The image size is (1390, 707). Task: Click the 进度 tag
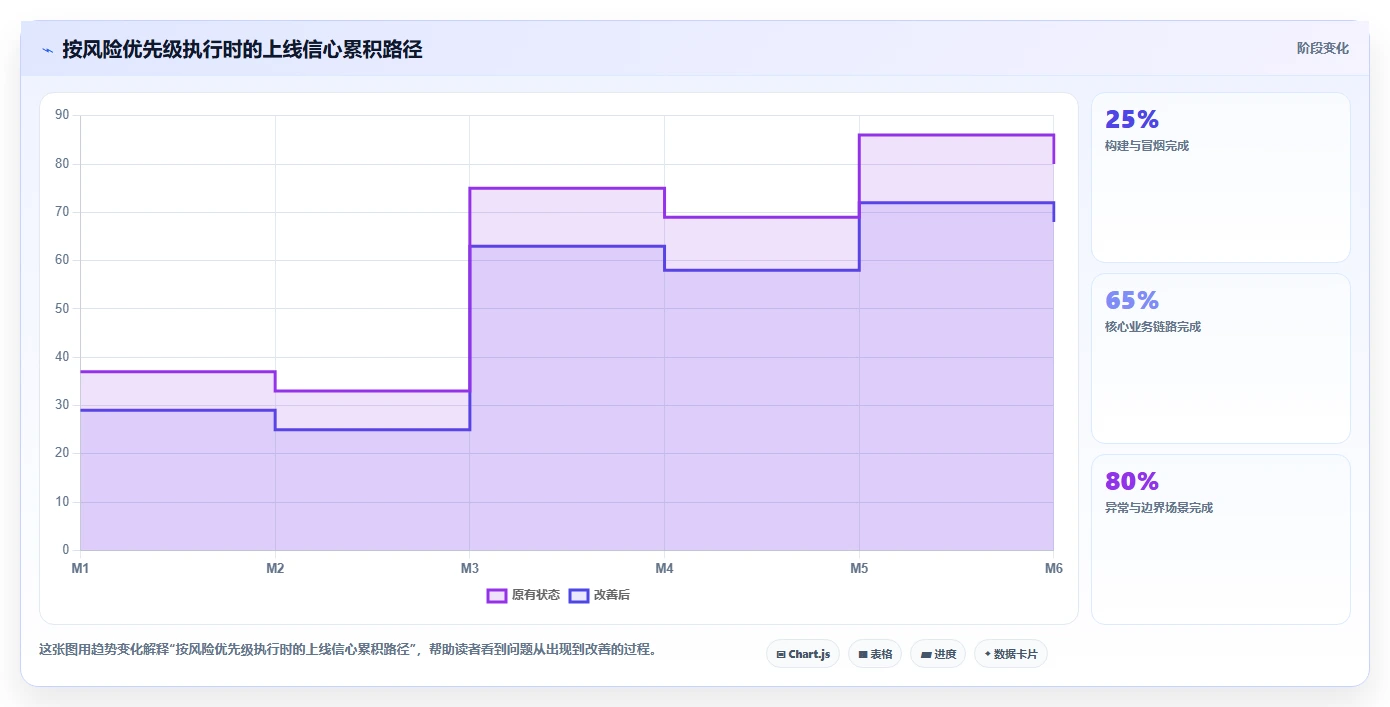[x=938, y=654]
